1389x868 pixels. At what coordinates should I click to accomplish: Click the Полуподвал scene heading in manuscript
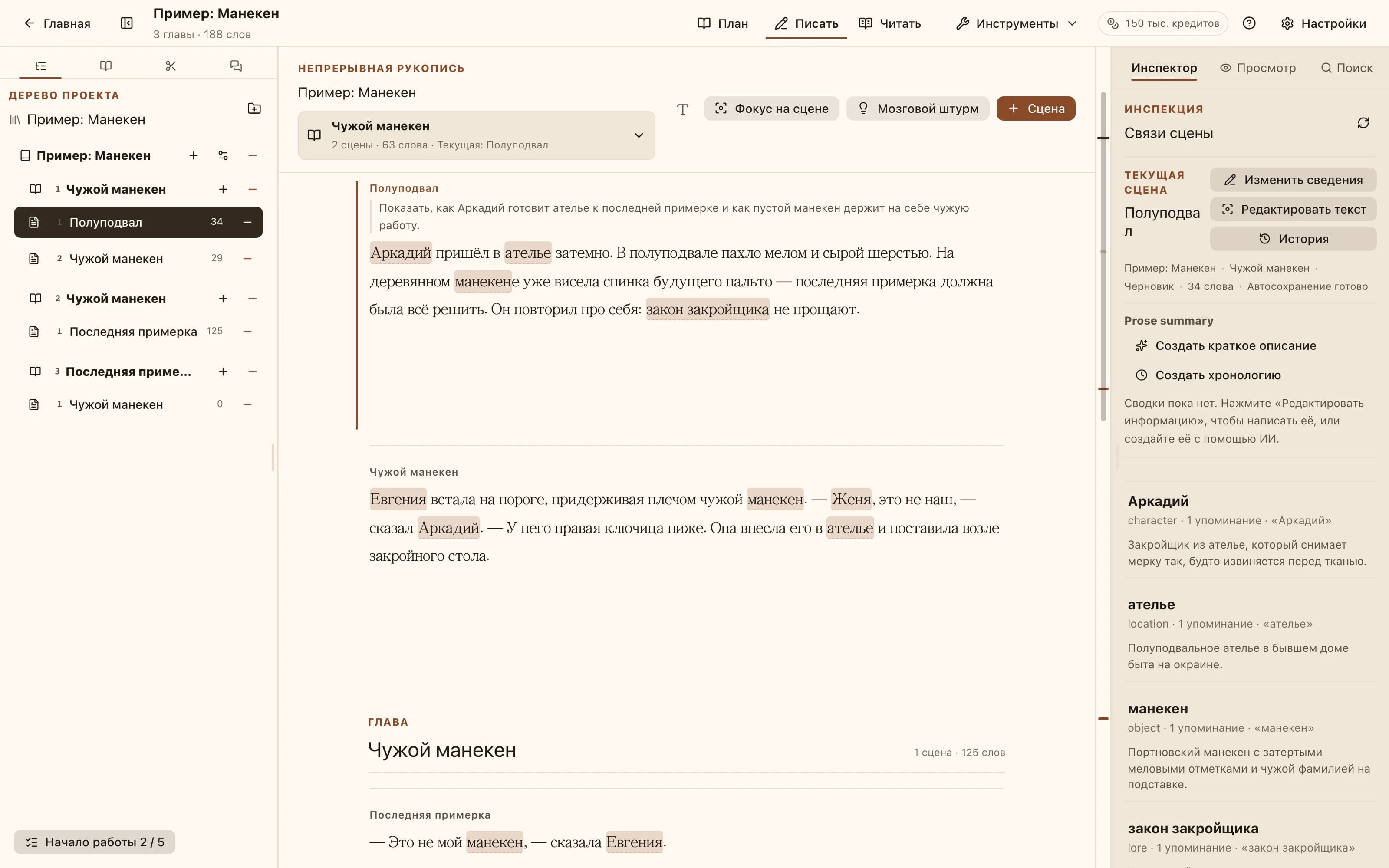(404, 188)
